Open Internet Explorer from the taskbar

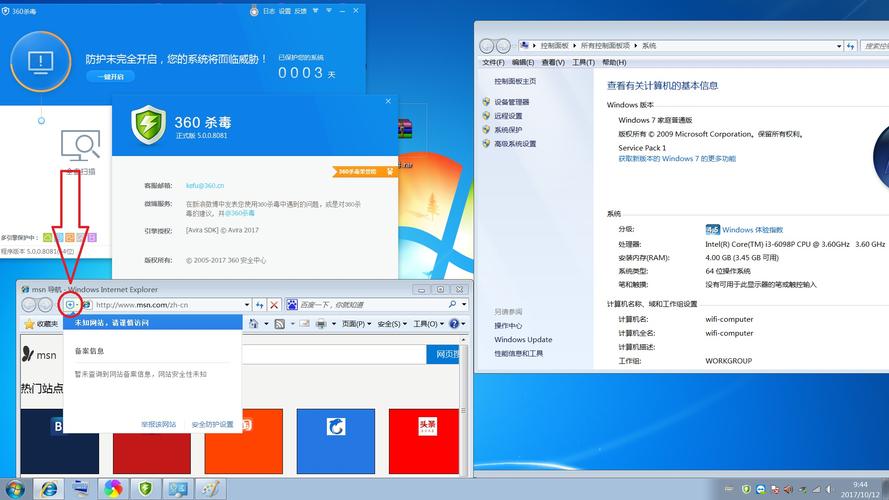(x=49, y=489)
